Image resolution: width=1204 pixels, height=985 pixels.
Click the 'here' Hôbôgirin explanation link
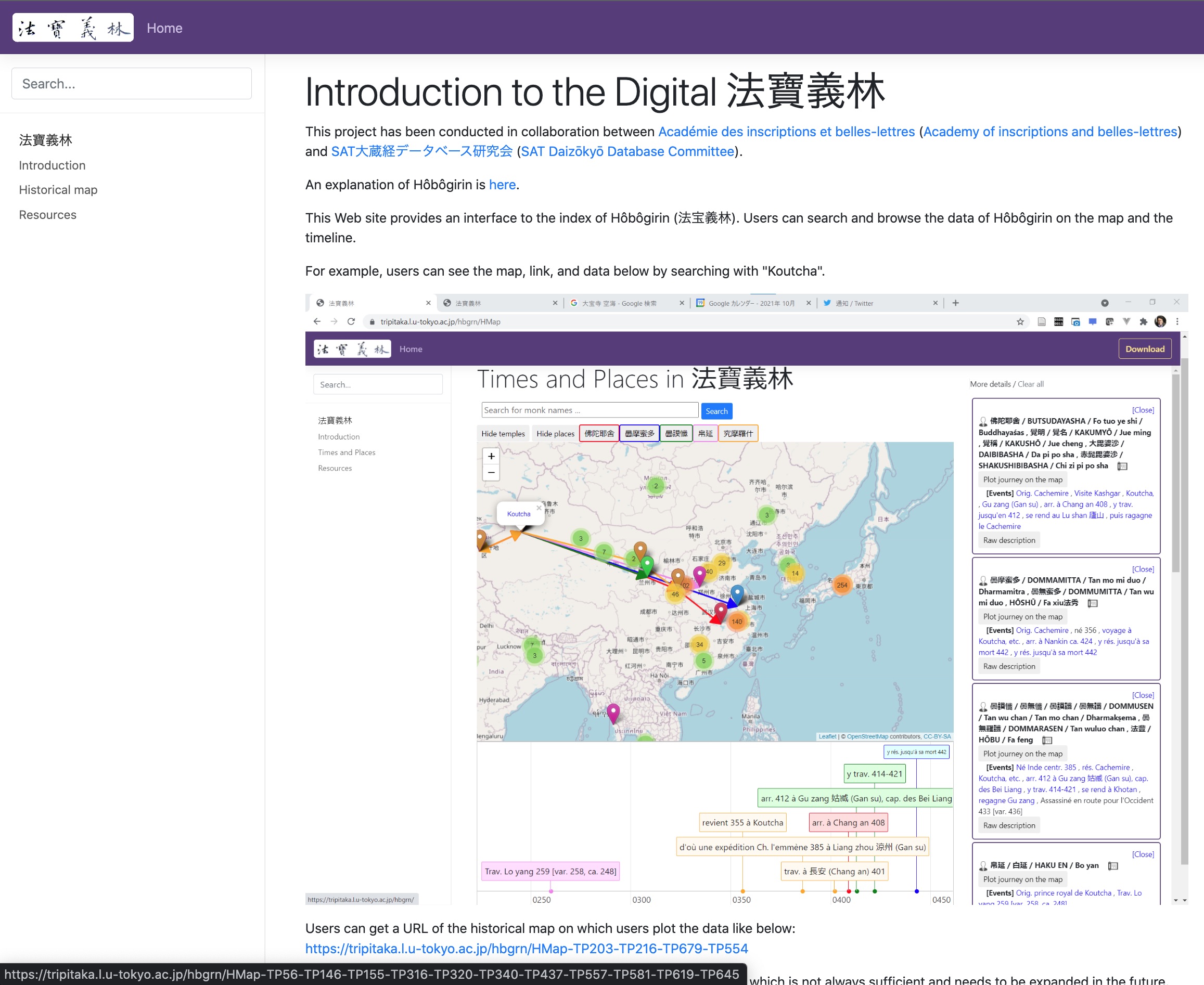point(502,185)
